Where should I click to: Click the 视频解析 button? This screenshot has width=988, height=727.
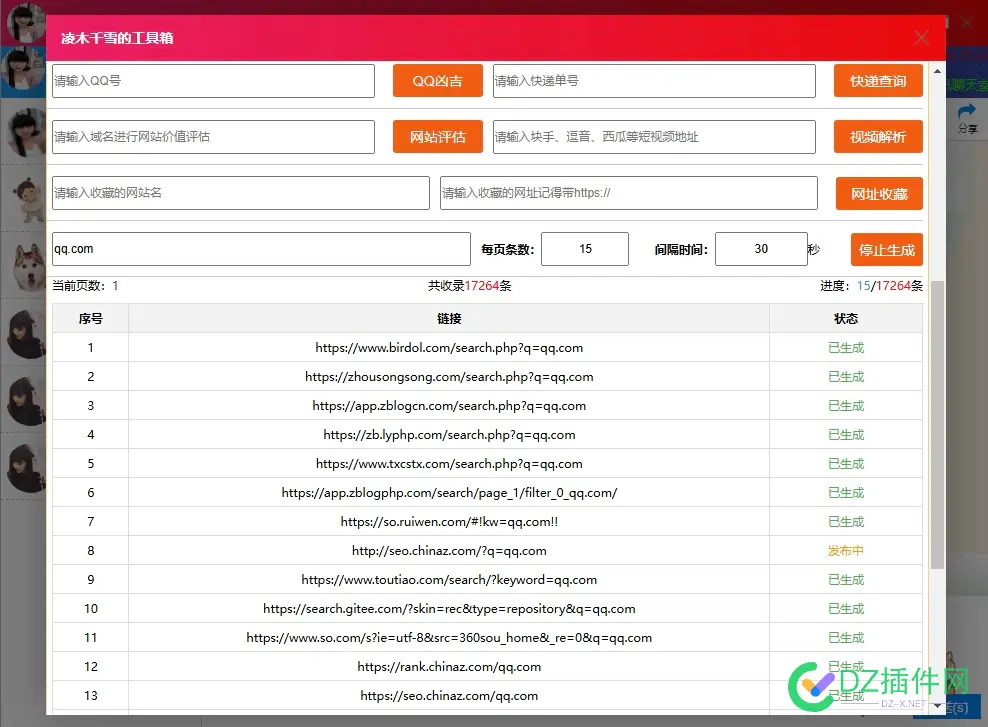[878, 137]
